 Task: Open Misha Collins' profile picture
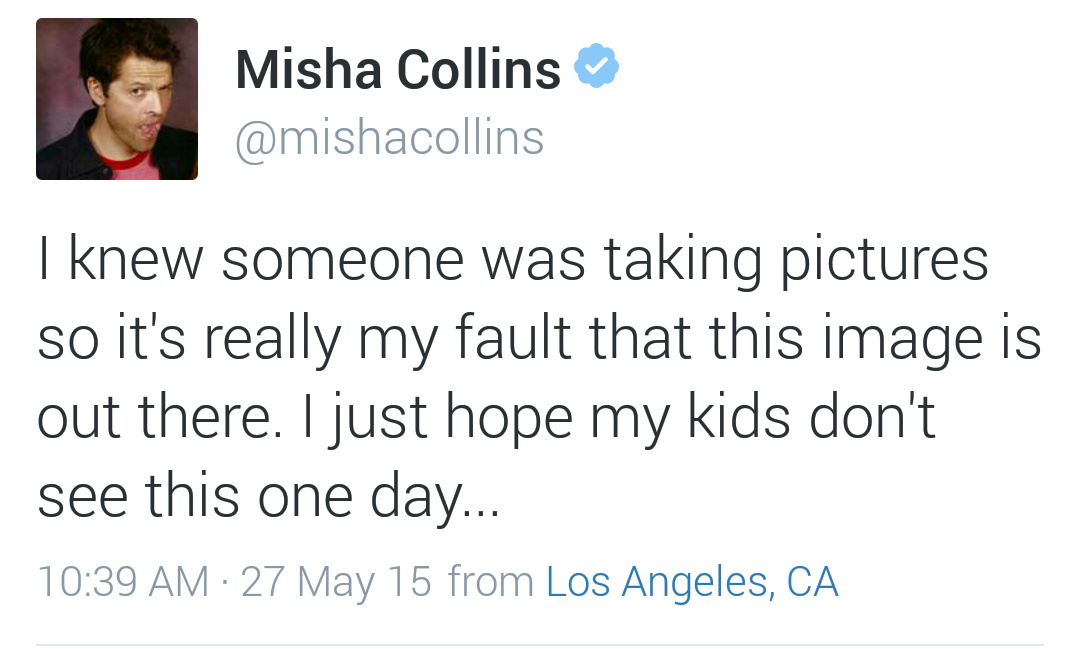pyautogui.click(x=117, y=99)
